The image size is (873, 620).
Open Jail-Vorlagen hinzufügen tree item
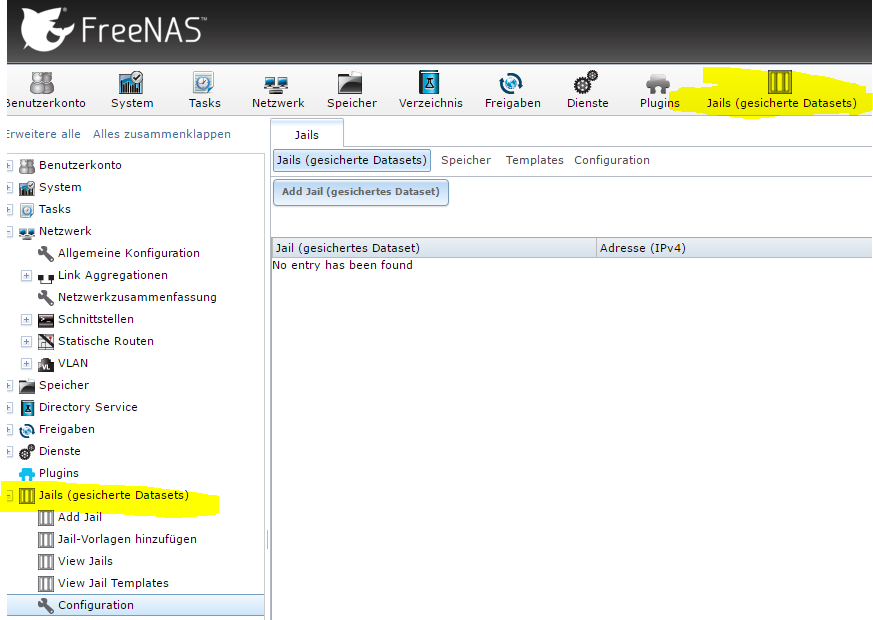pyautogui.click(x=127, y=539)
